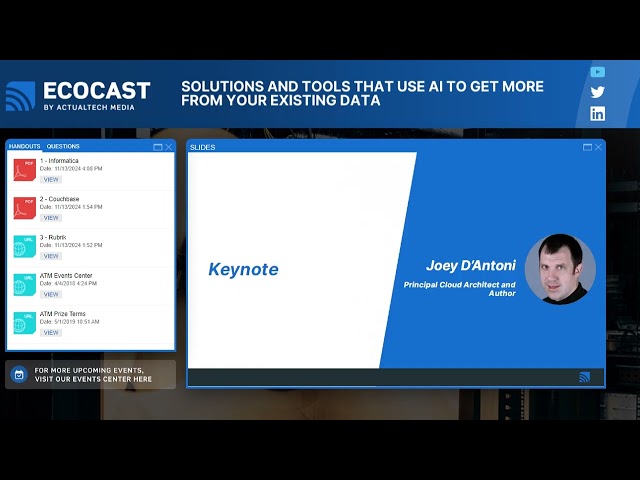Click the ATM Events Center URL icon
This screenshot has width=640, height=480.
click(24, 285)
